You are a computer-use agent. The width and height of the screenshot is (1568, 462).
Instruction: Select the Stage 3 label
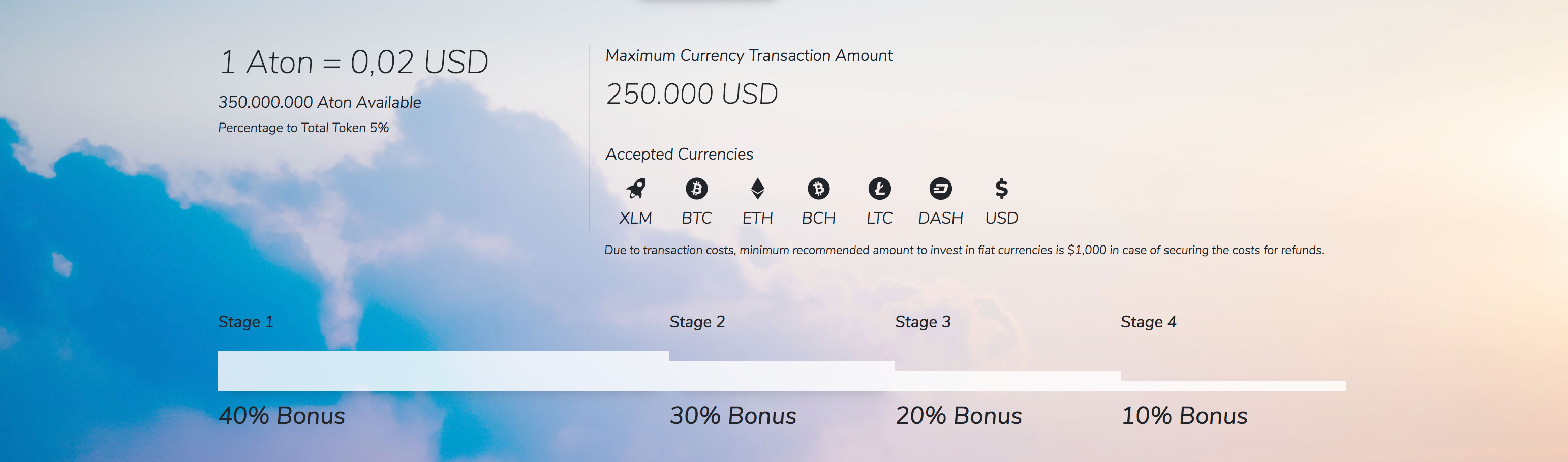click(x=923, y=321)
